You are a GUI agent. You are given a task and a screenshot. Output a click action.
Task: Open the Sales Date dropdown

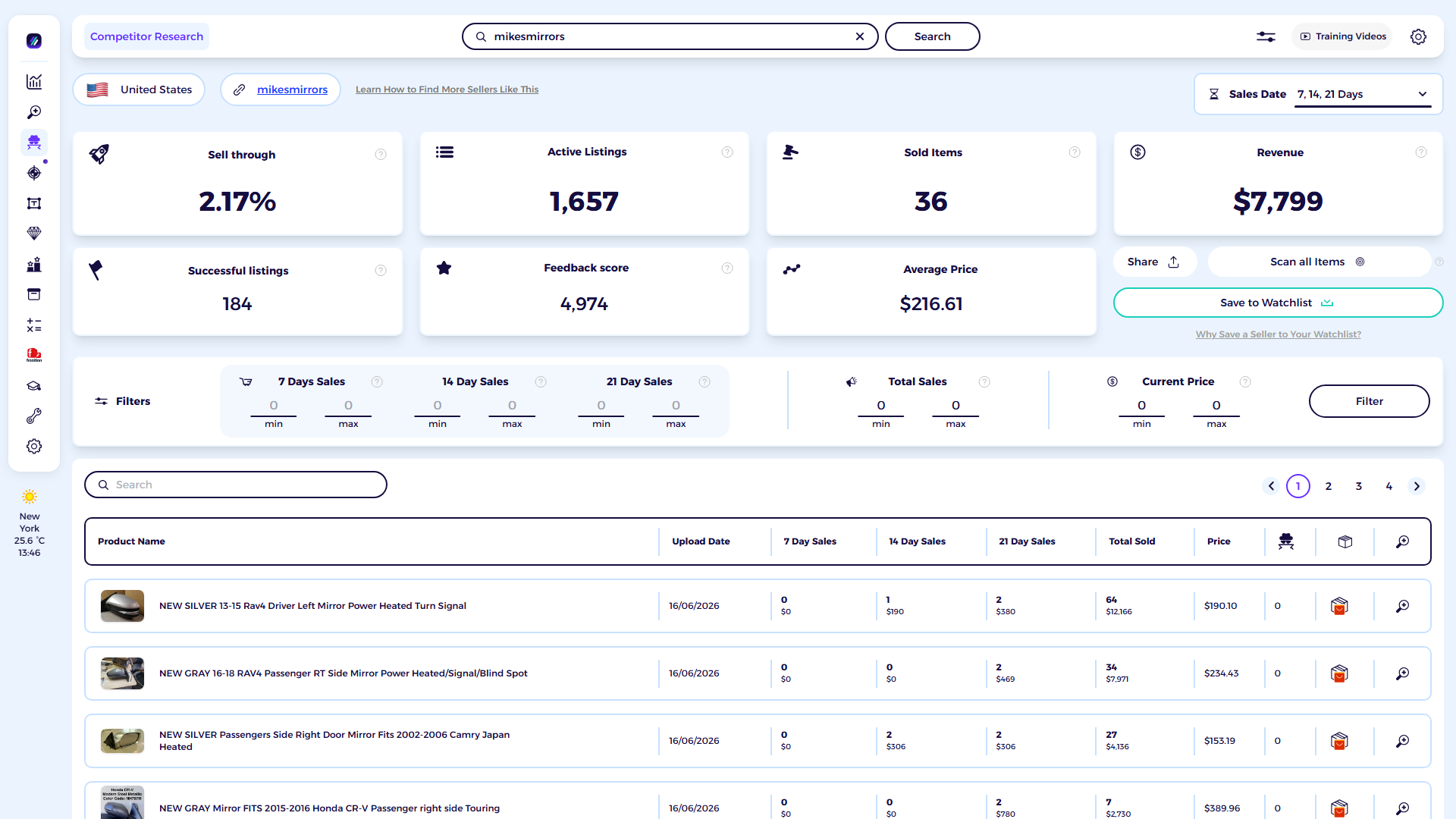[x=1363, y=94]
